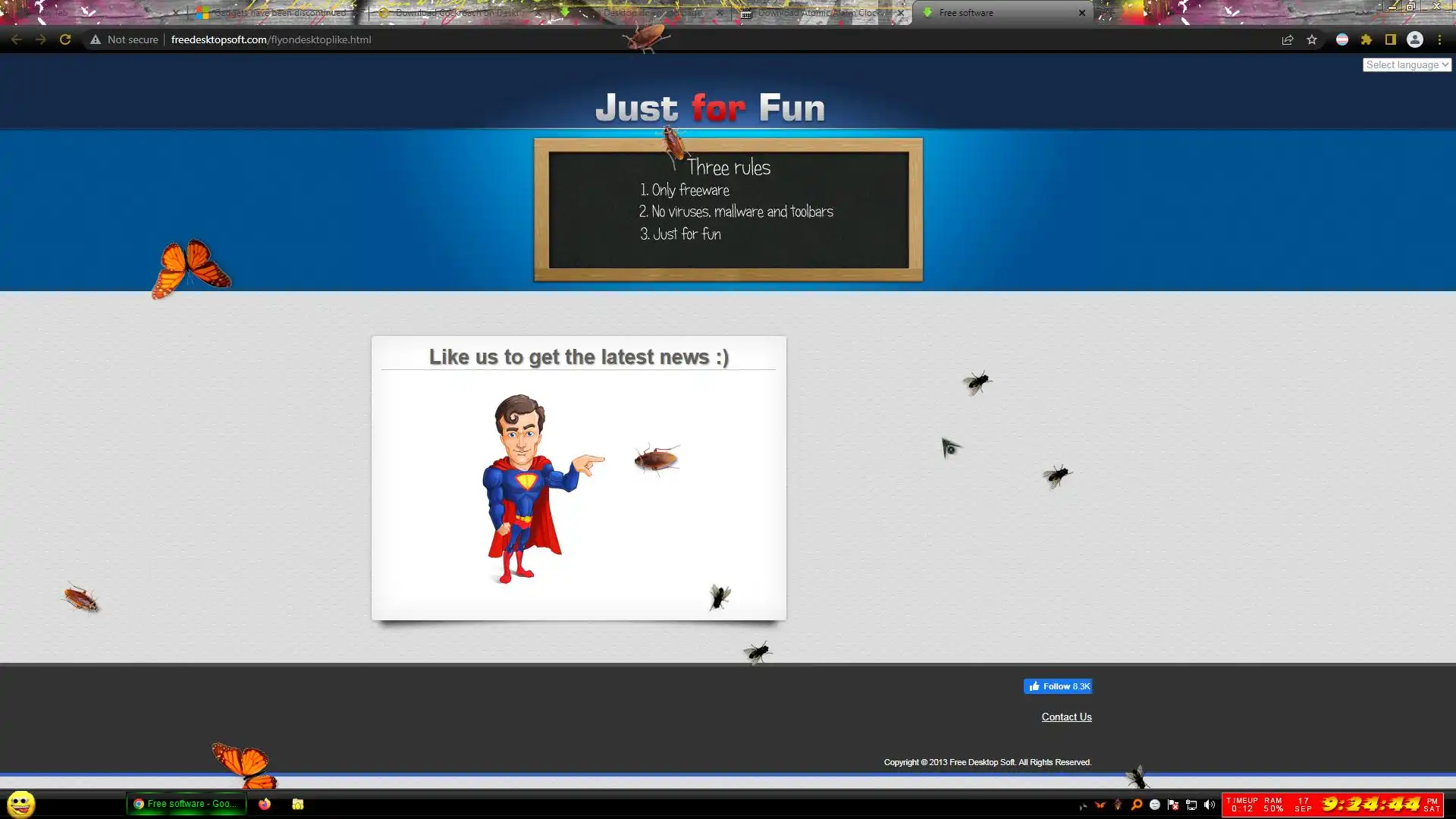Viewport: 1456px width, 819px height.
Task: Click the magnifier icon in system tray
Action: [1136, 805]
